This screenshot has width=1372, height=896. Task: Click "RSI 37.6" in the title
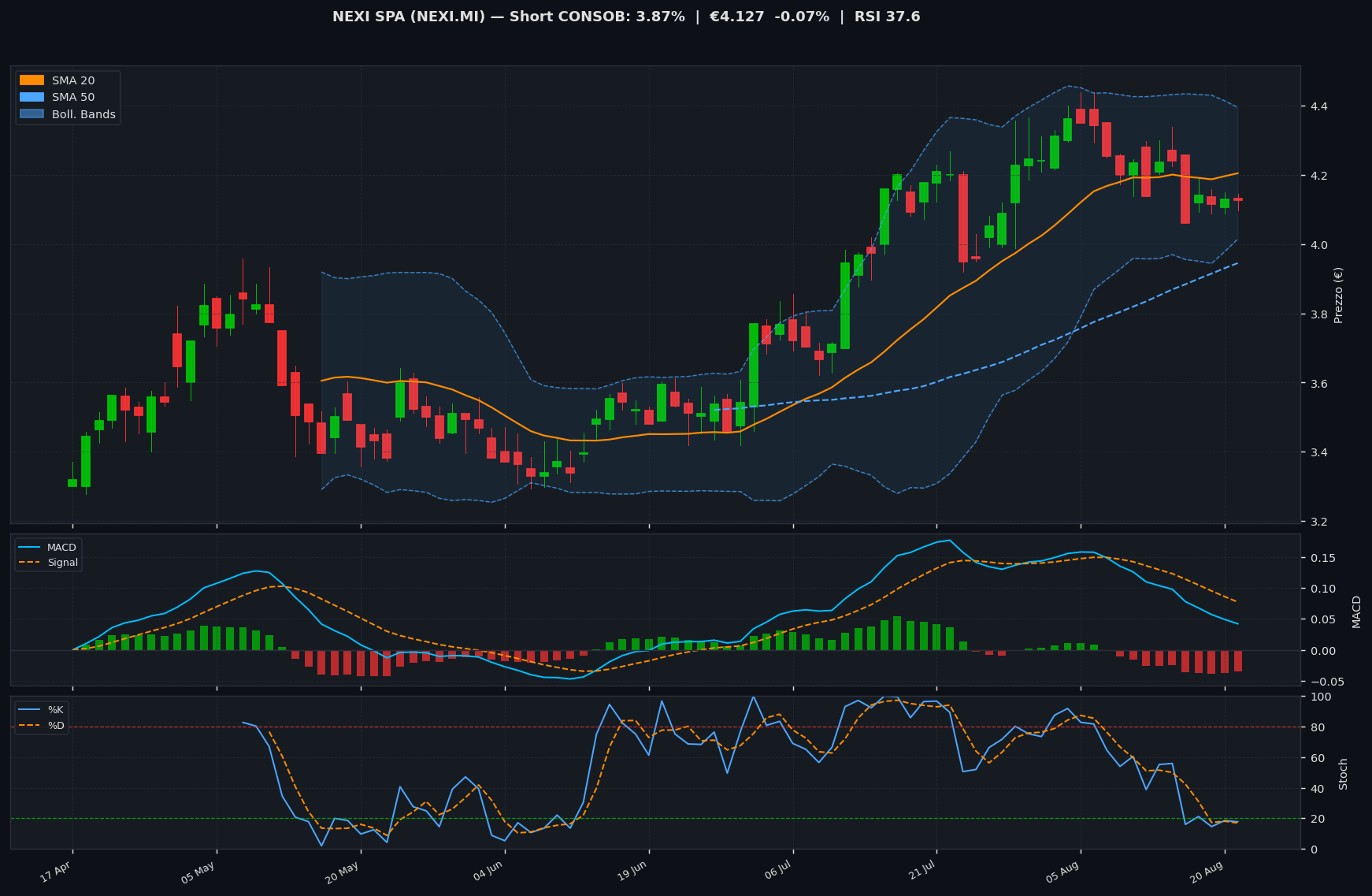888,17
